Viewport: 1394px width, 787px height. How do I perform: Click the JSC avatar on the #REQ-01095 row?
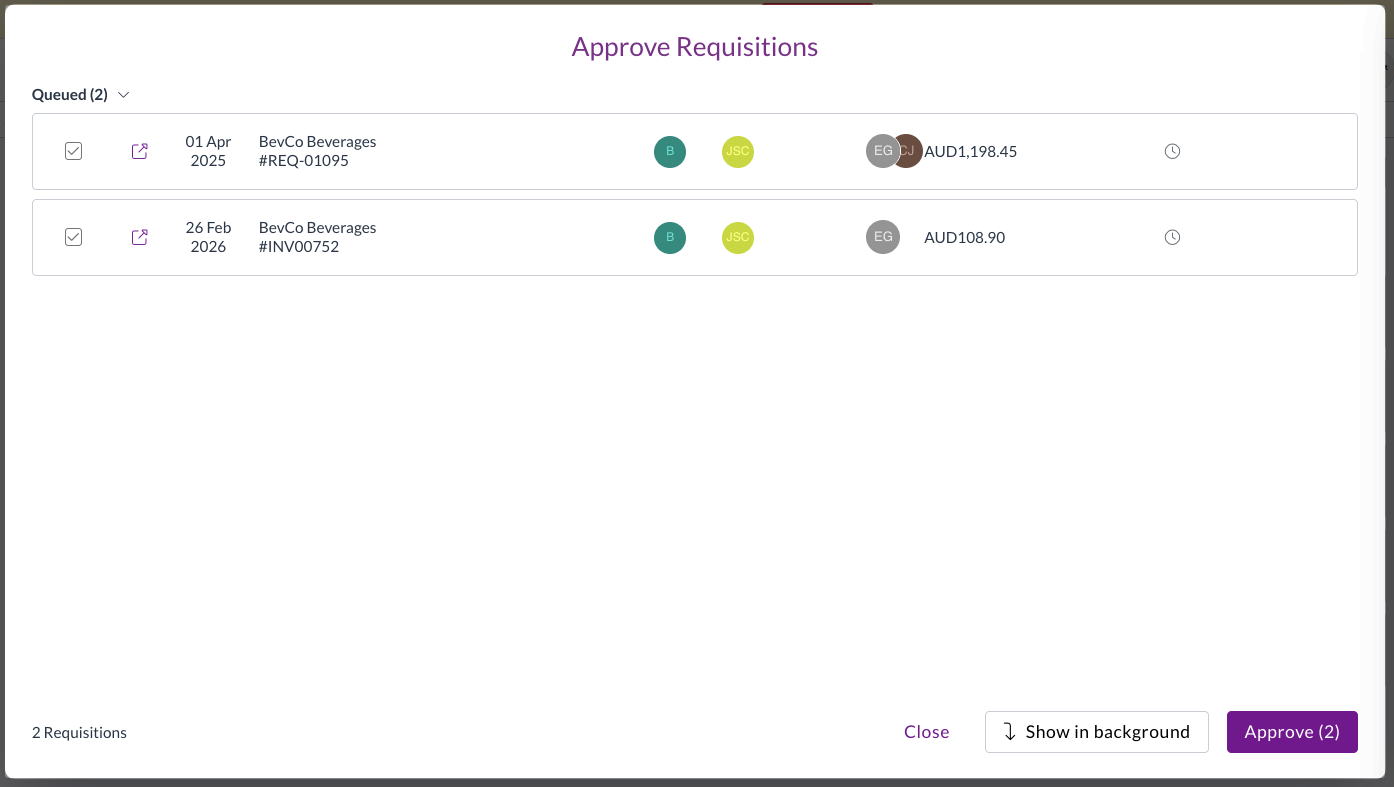click(x=738, y=152)
